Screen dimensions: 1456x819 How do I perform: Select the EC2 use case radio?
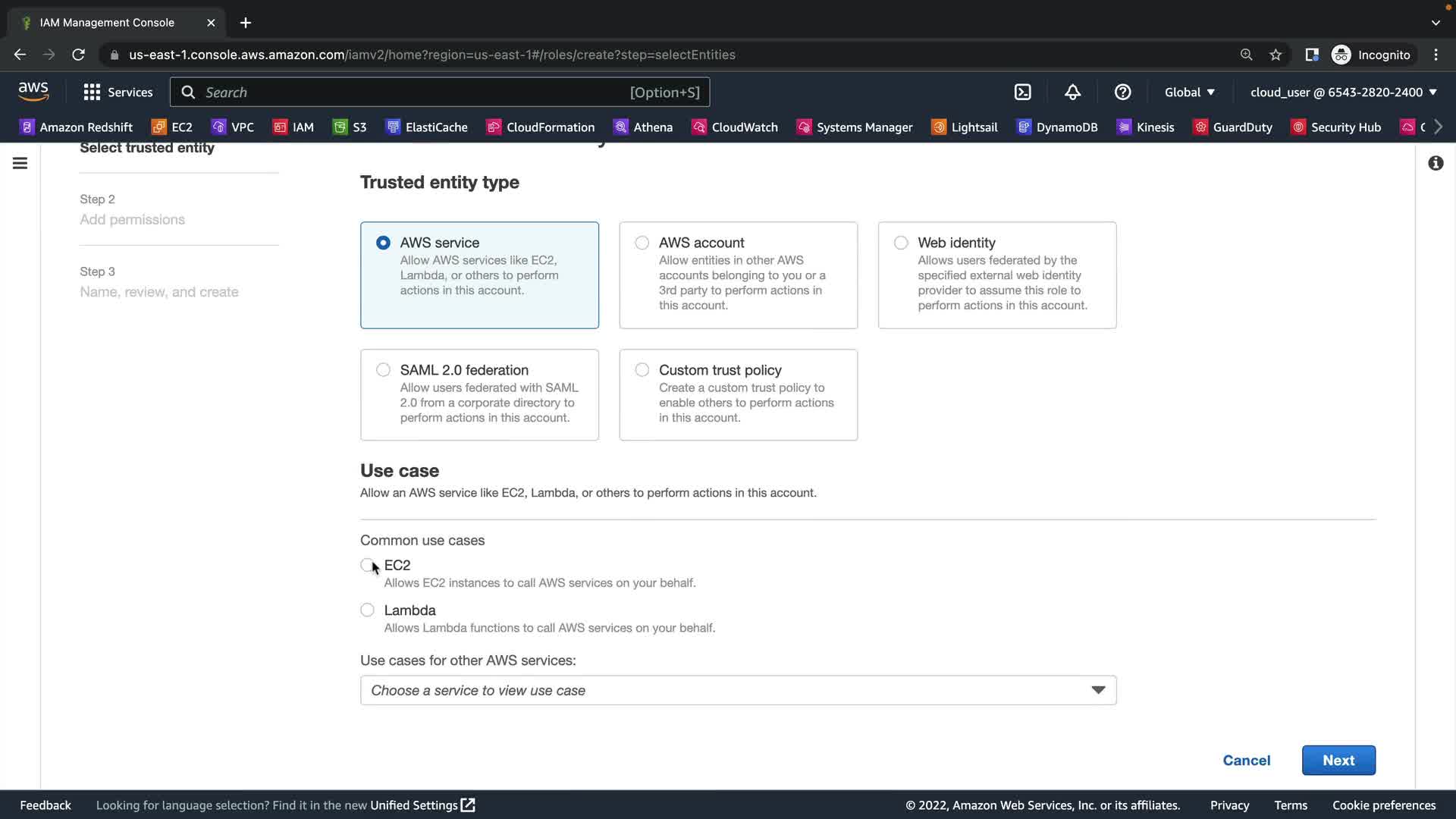[367, 565]
